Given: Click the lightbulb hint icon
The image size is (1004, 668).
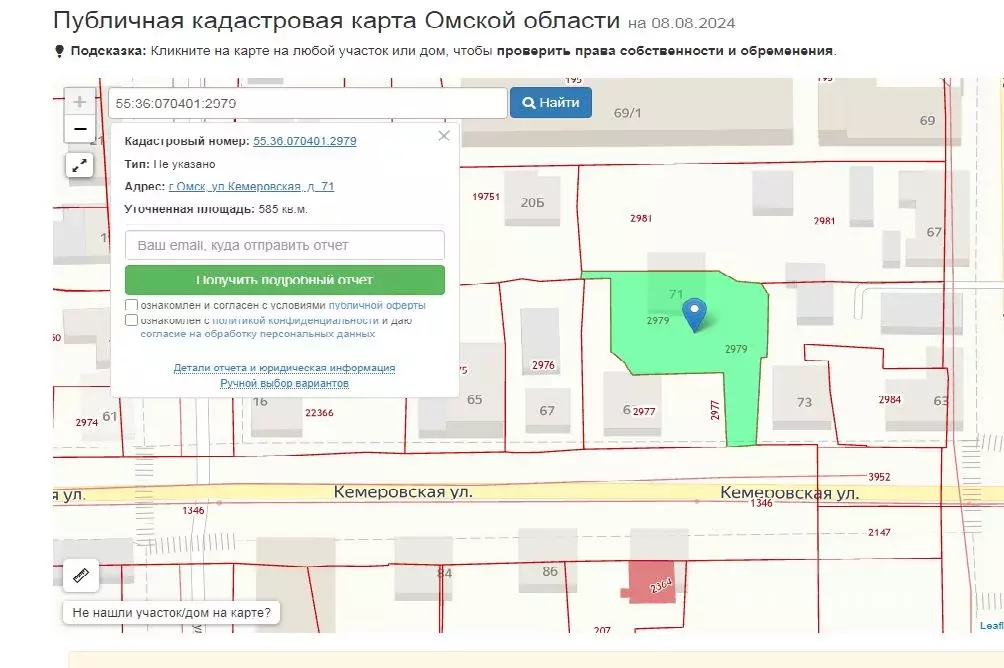Looking at the screenshot, I should click(x=60, y=51).
